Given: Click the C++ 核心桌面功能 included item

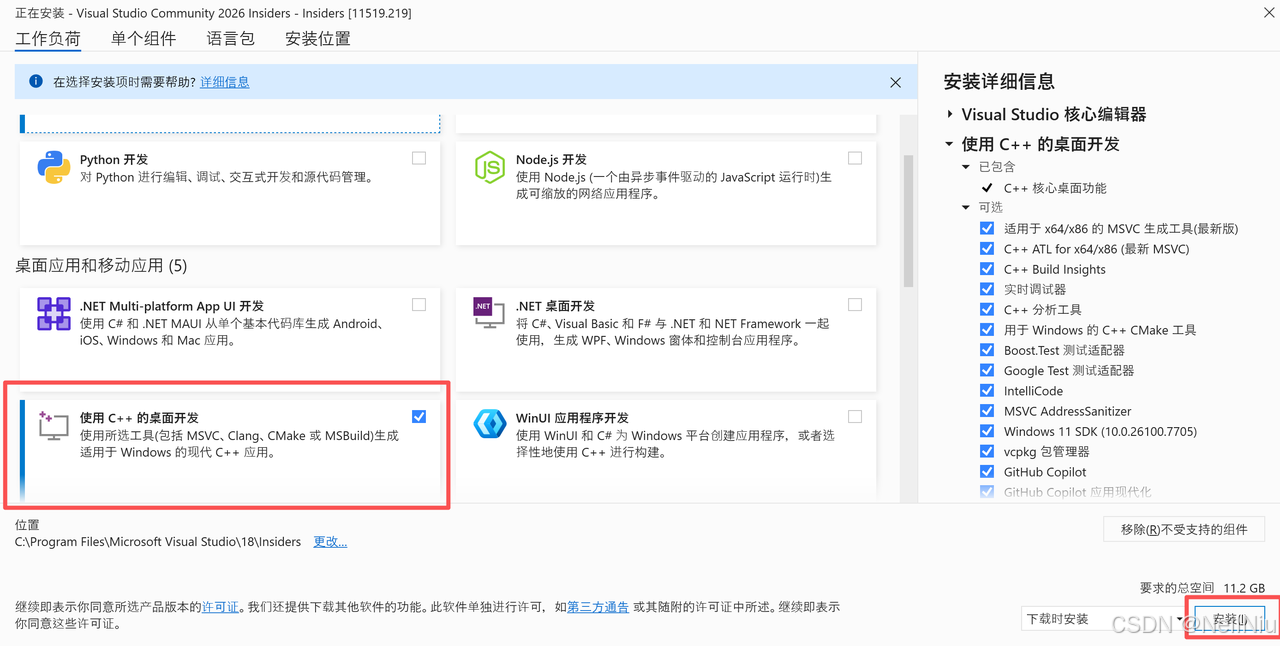Looking at the screenshot, I should (x=1054, y=188).
